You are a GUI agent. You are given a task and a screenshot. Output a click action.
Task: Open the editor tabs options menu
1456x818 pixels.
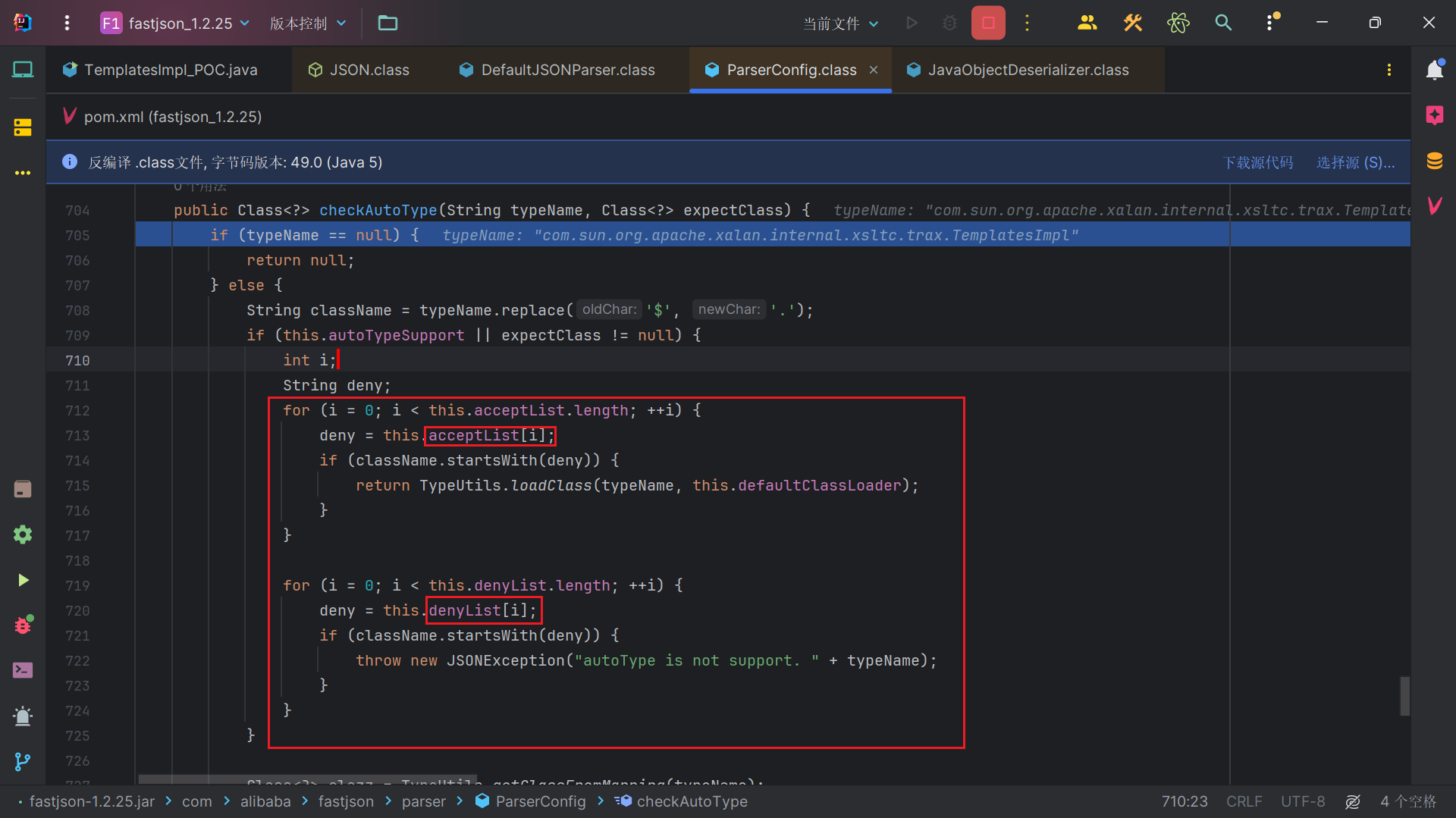[x=1389, y=70]
